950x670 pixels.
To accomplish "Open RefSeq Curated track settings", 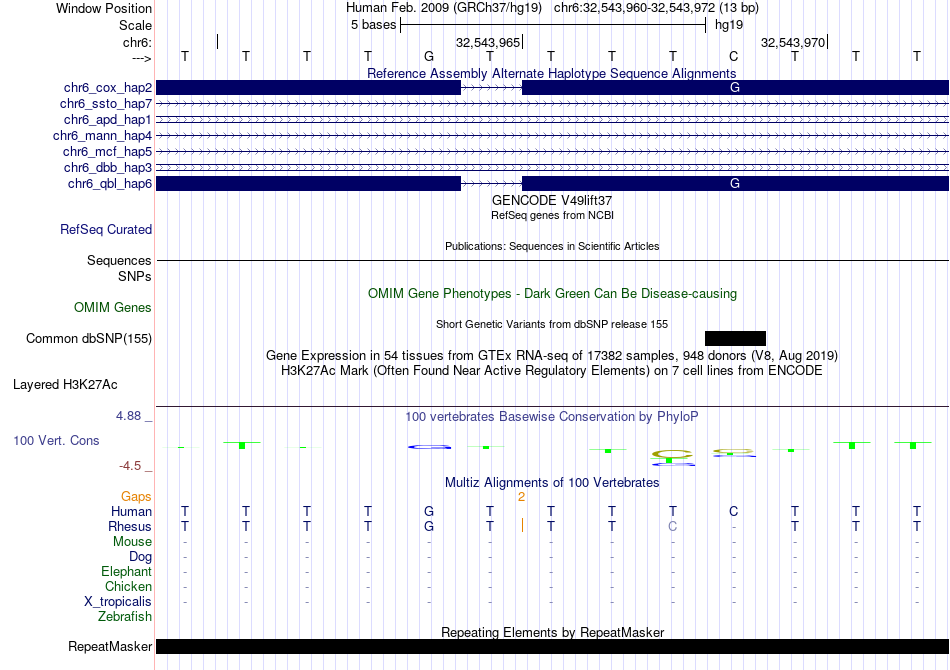I will (x=106, y=230).
